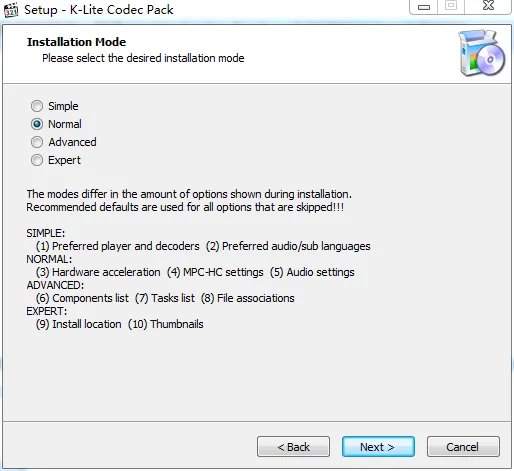The height and width of the screenshot is (471, 514).
Task: Click '(9) Install location' text
Action: pos(79,324)
